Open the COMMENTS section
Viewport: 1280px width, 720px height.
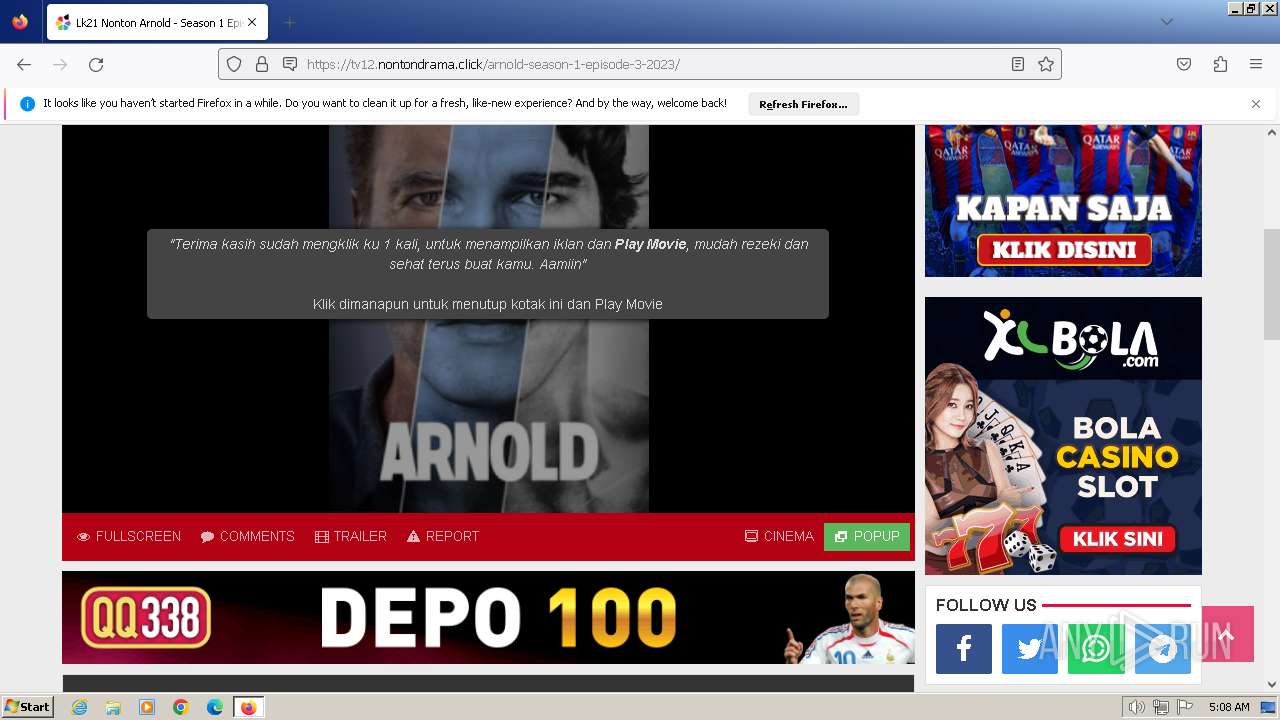(x=247, y=537)
